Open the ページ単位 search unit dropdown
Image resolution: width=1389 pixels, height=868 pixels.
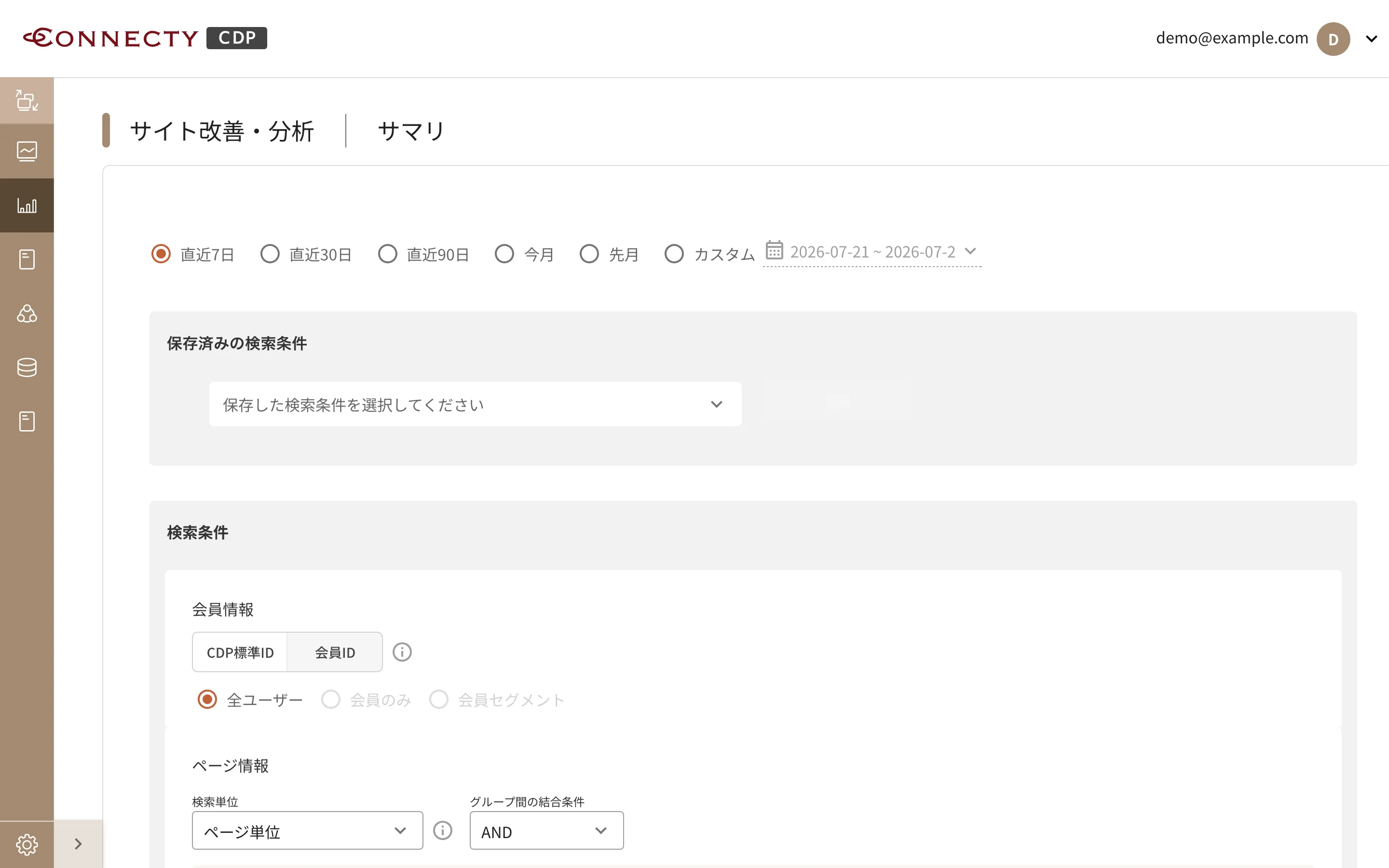308,831
